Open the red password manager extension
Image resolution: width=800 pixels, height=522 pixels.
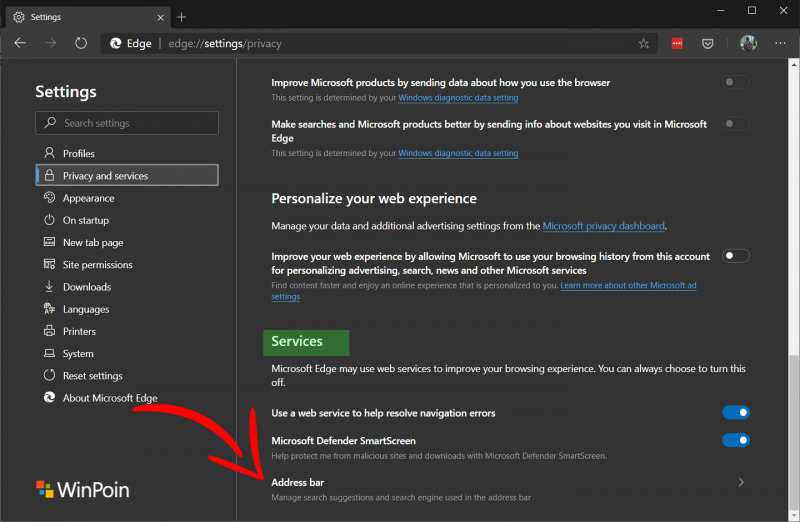point(677,44)
